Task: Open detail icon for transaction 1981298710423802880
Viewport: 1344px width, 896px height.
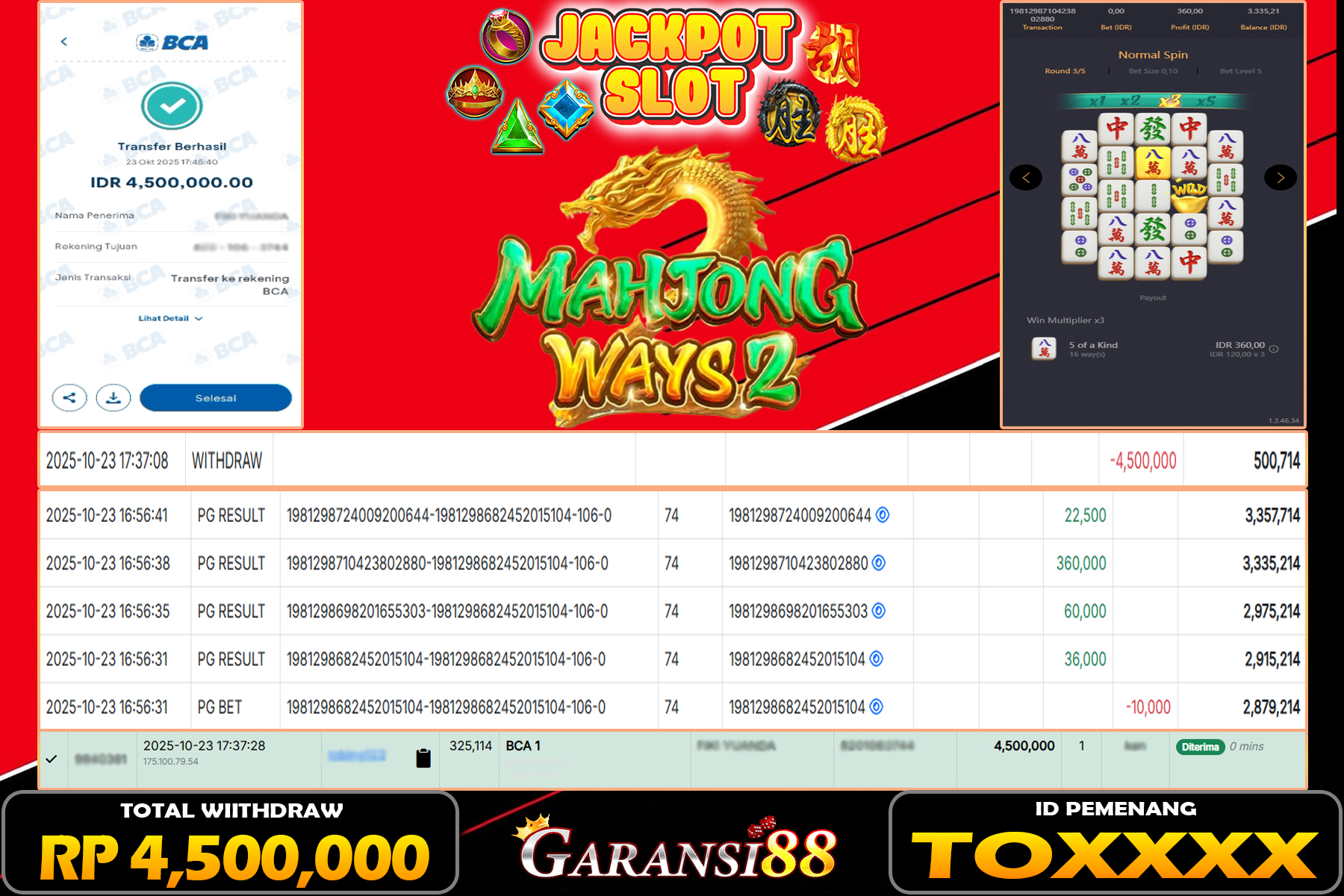Action: point(879,563)
